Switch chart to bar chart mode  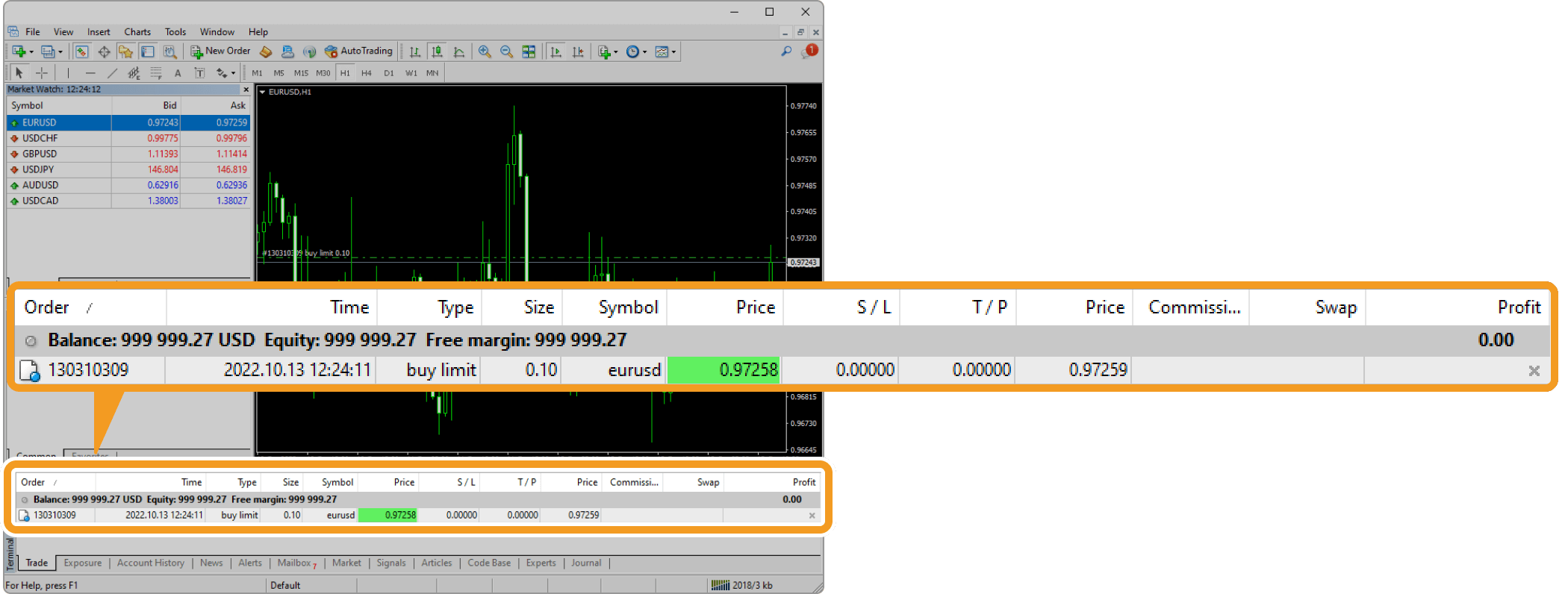coord(415,51)
